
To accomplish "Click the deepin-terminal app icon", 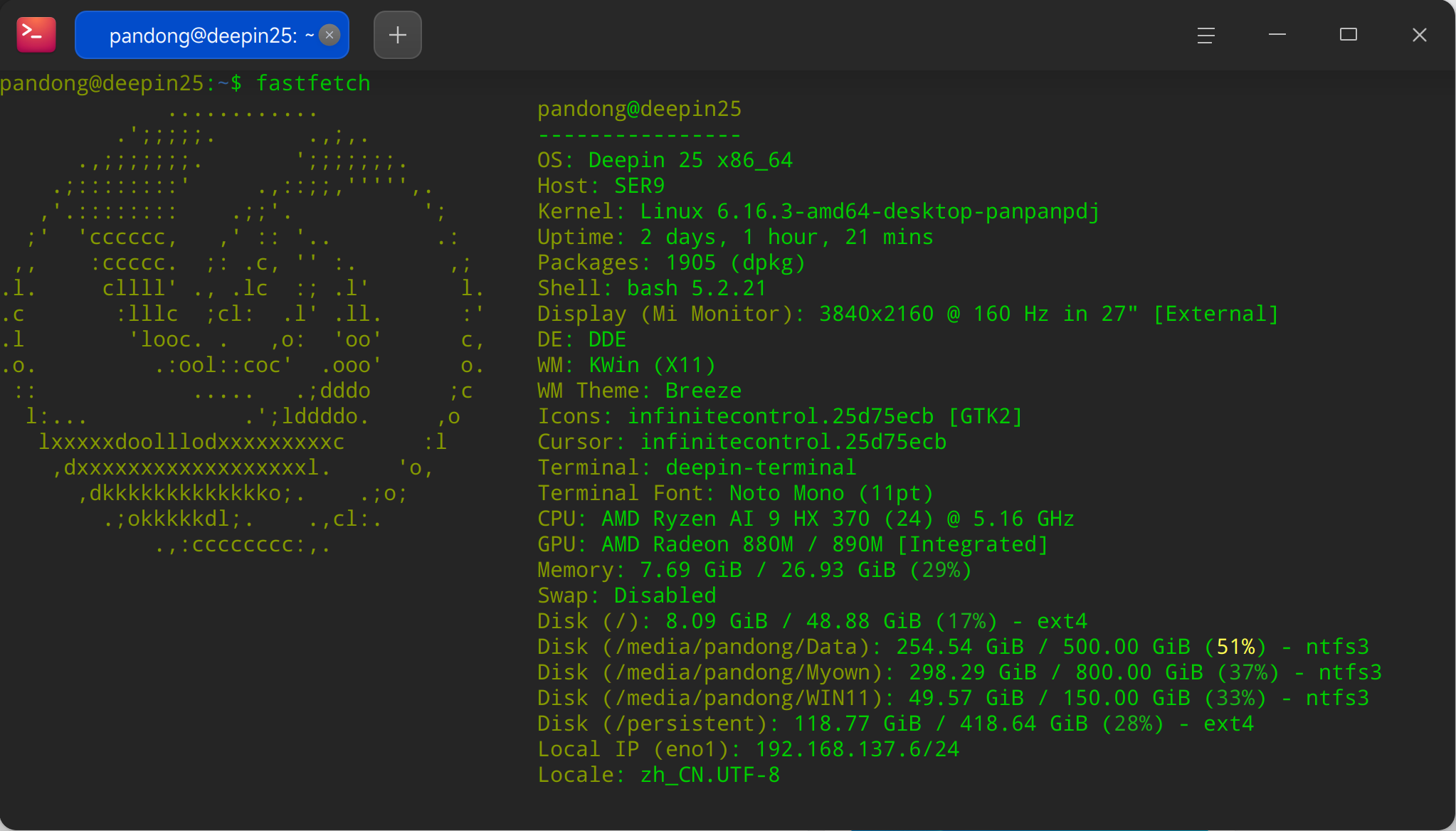I will click(36, 35).
